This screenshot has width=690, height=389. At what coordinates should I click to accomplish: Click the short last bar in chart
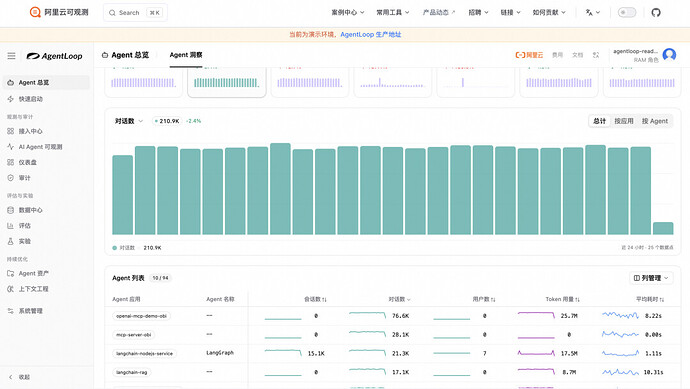point(663,228)
